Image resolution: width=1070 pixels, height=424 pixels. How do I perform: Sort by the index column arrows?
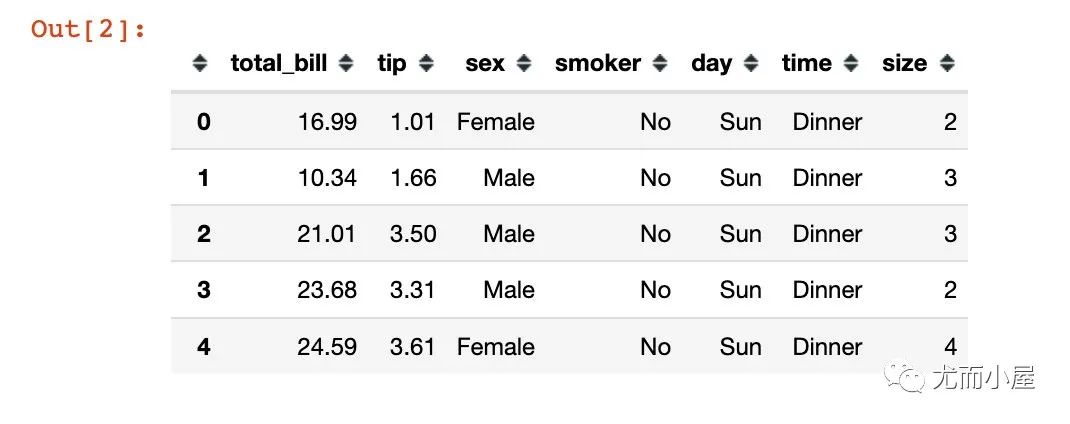[x=199, y=63]
